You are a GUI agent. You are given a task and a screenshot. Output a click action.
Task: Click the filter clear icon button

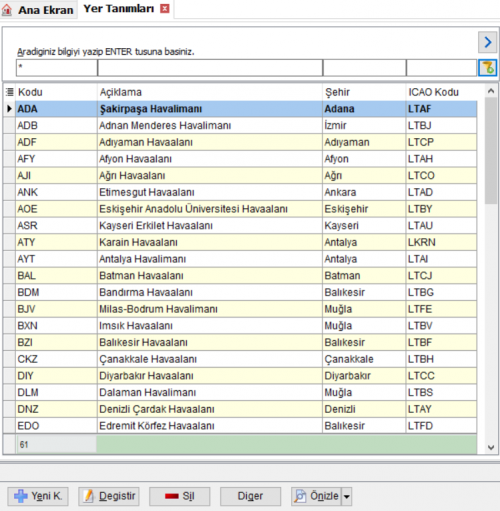coord(488,68)
